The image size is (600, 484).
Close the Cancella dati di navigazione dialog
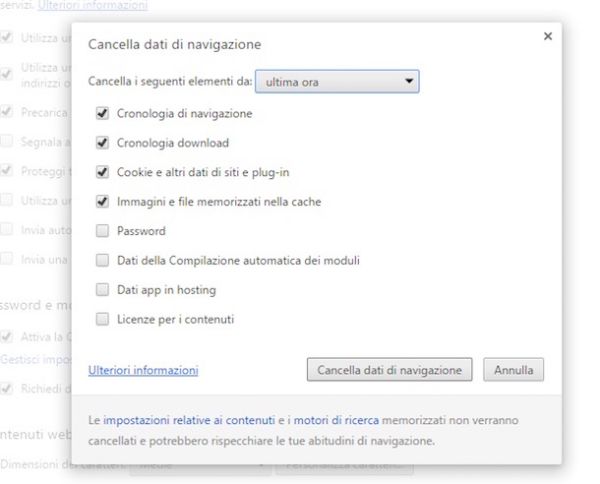coord(547,36)
